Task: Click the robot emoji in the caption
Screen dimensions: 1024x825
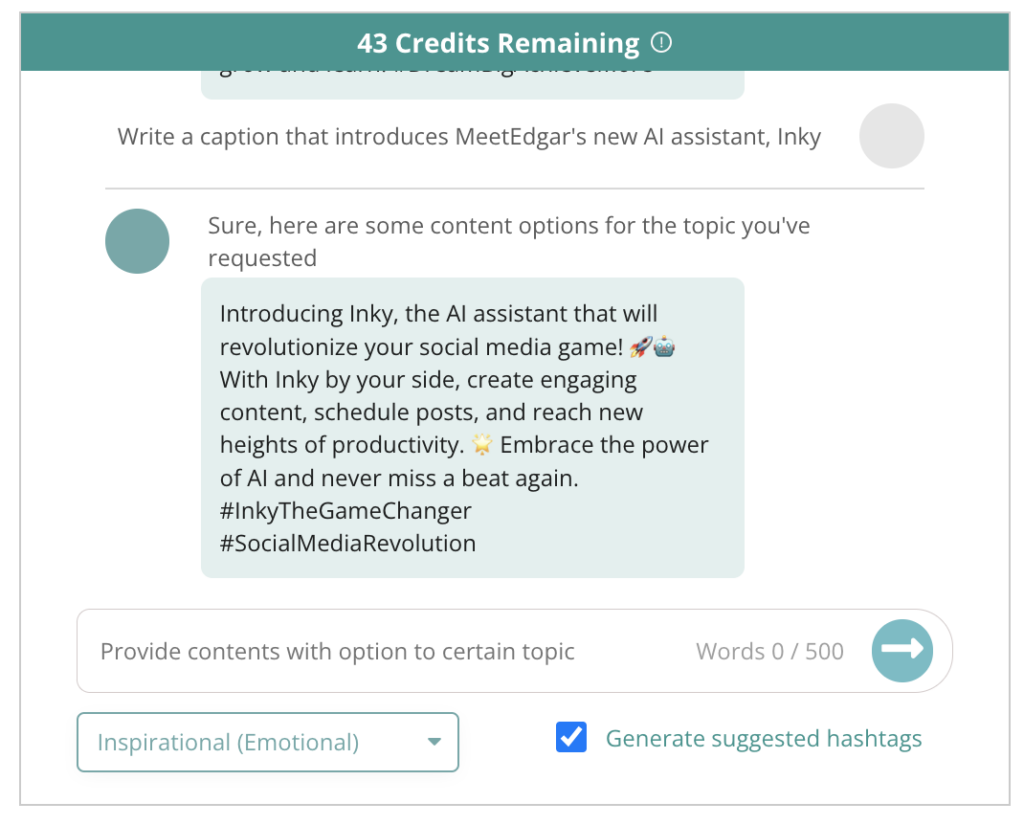Action: click(665, 347)
